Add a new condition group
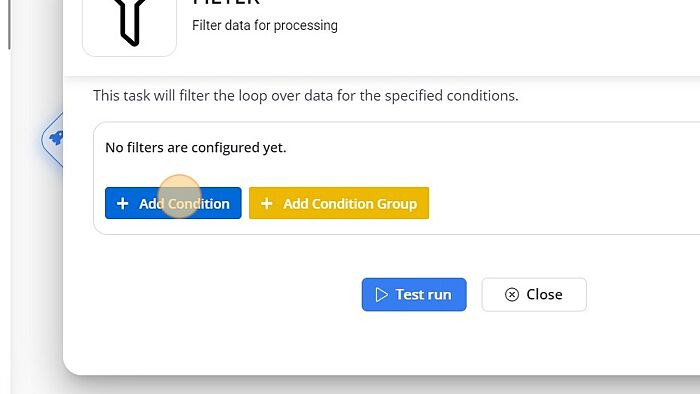Viewport: 700px width, 394px height. (339, 203)
